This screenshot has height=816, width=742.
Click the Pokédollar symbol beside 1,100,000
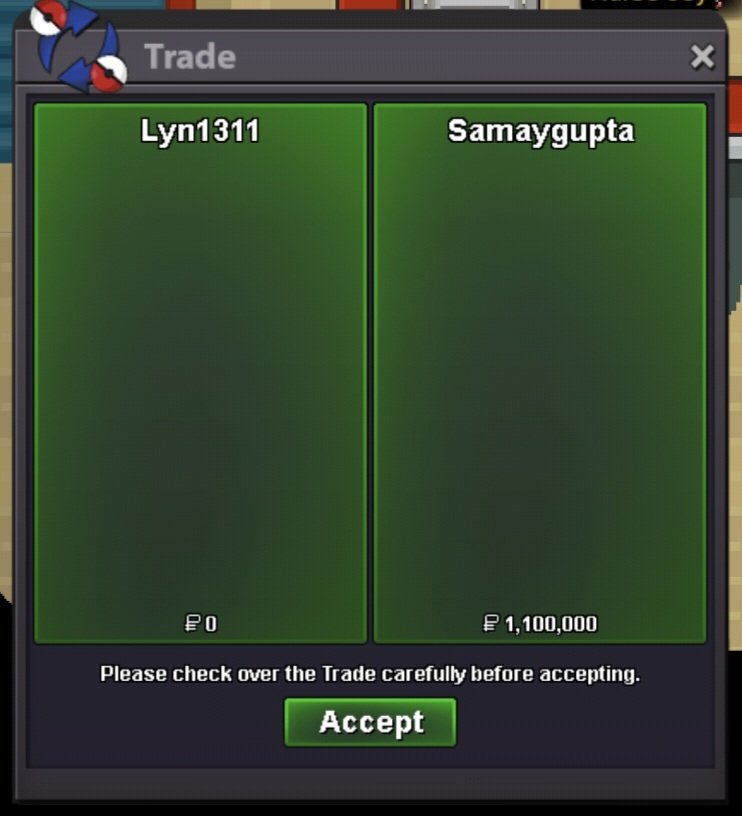click(x=490, y=623)
